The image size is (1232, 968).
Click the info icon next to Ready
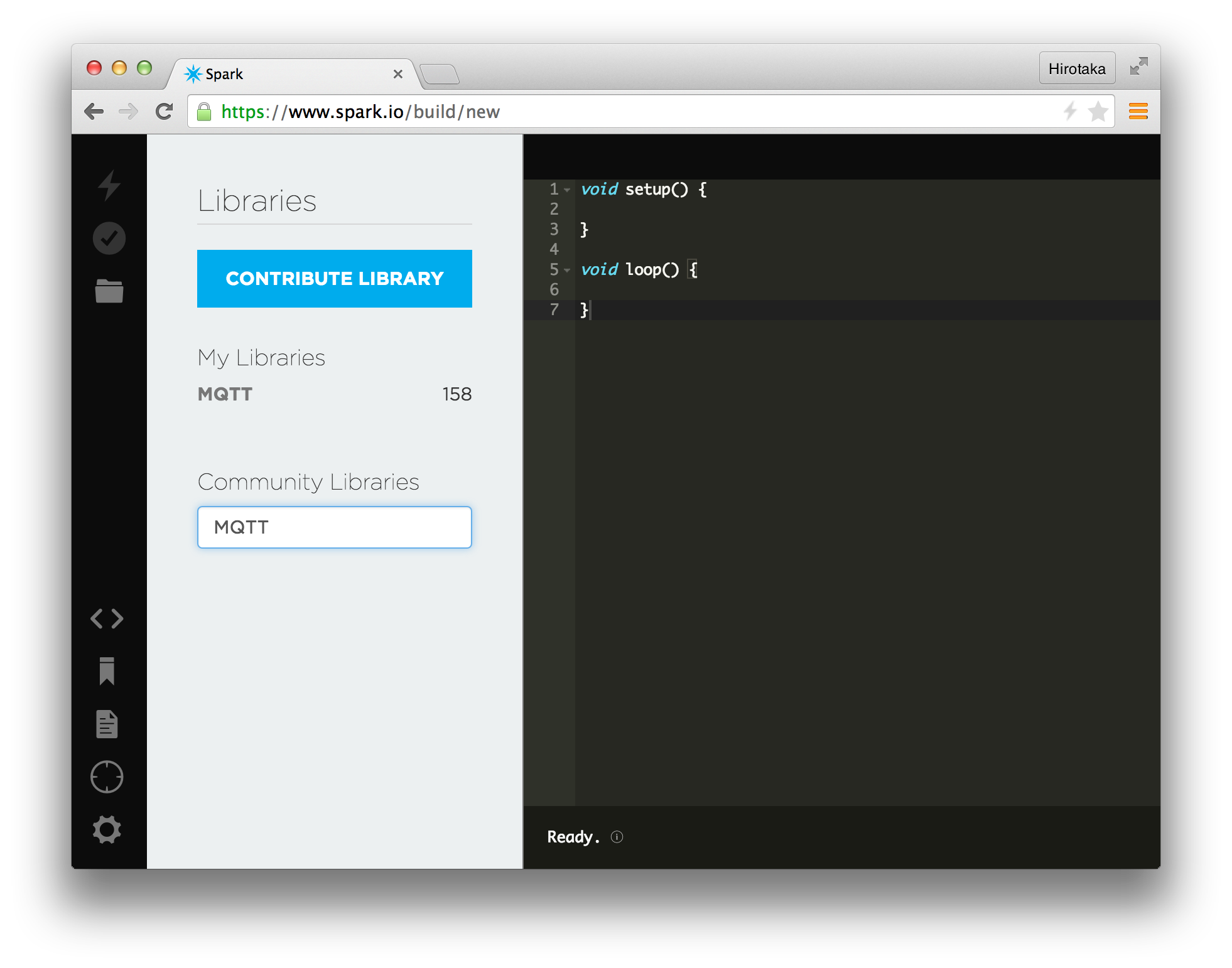617,837
